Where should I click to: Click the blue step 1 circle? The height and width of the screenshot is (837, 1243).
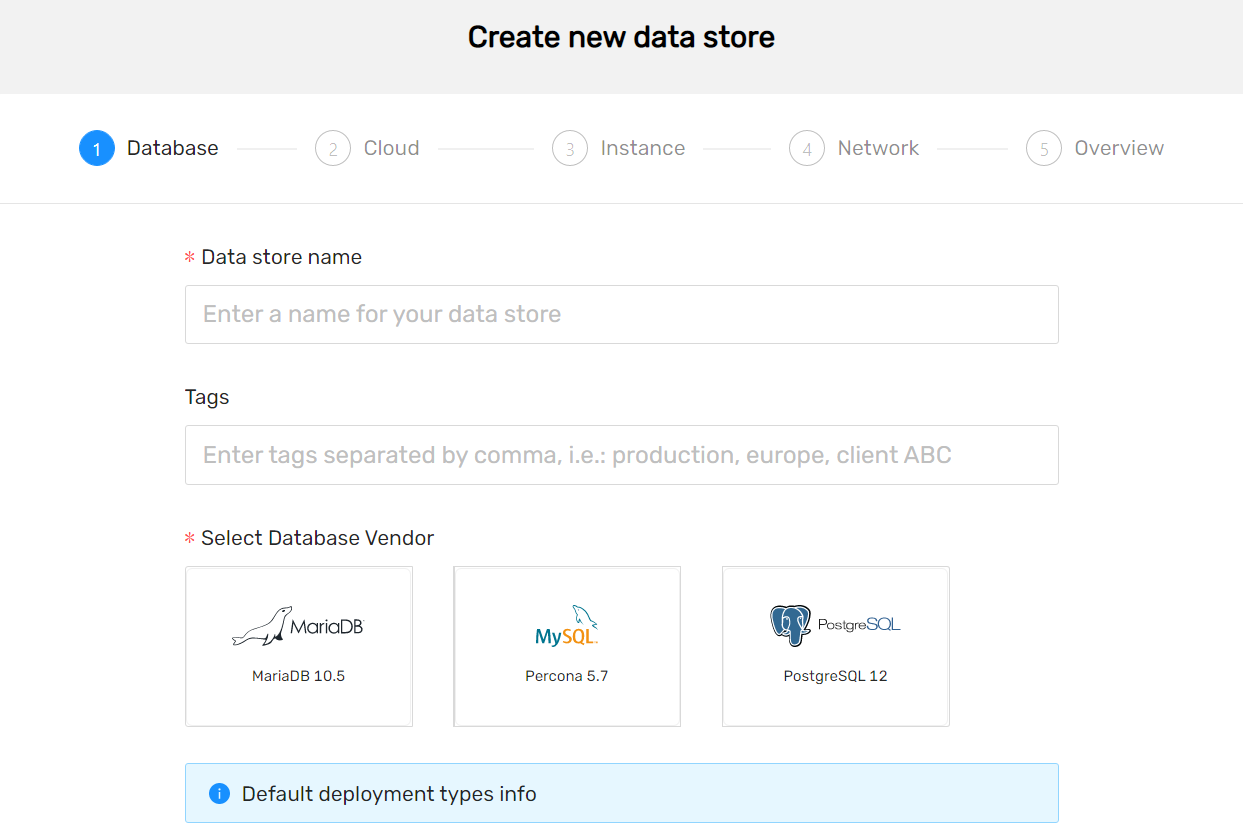(x=96, y=147)
